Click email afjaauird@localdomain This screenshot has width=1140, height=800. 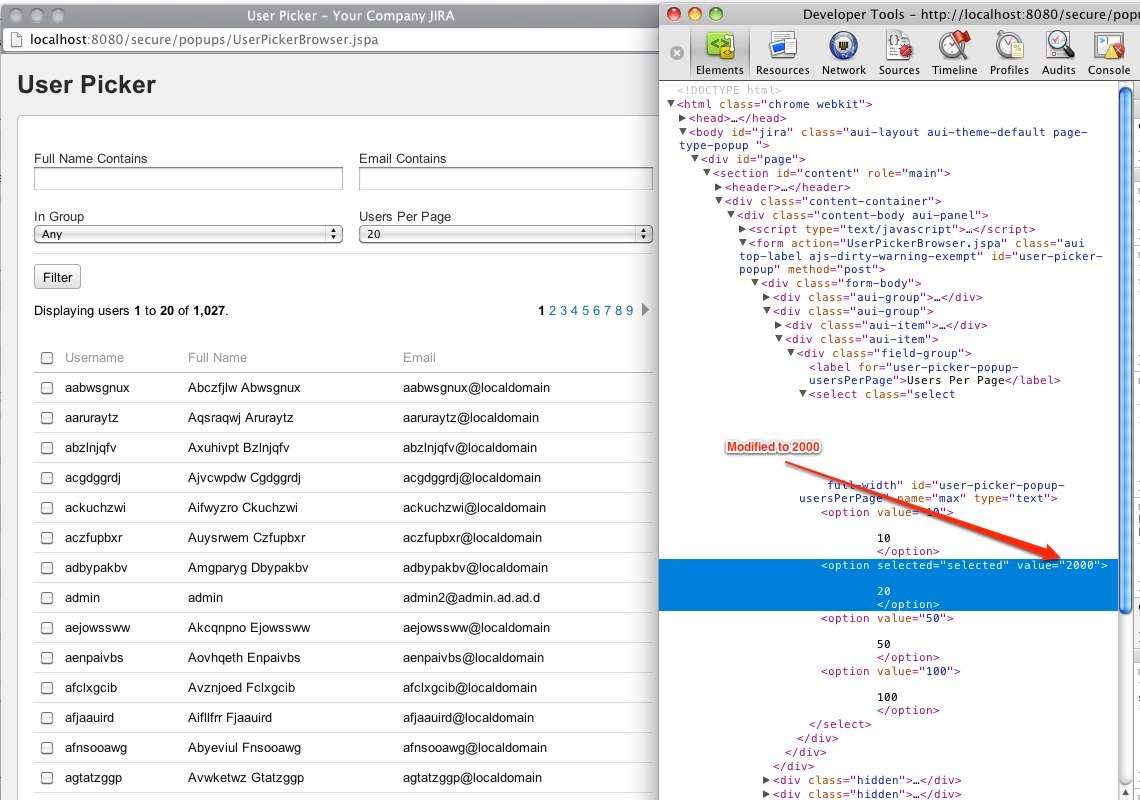pos(468,718)
